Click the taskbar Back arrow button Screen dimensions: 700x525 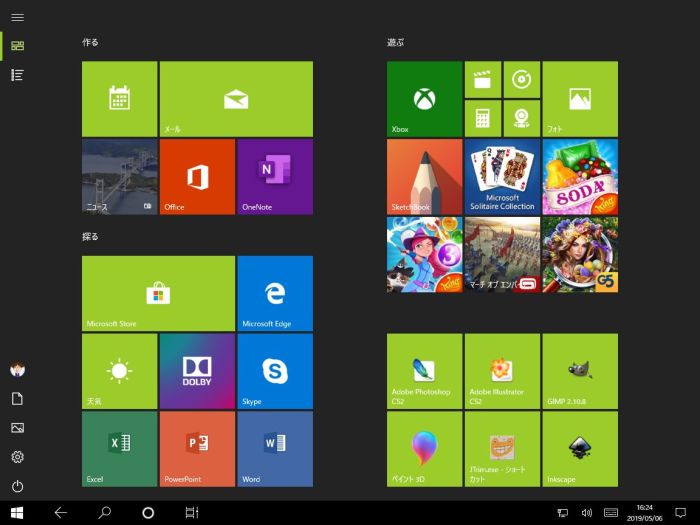tap(60, 512)
